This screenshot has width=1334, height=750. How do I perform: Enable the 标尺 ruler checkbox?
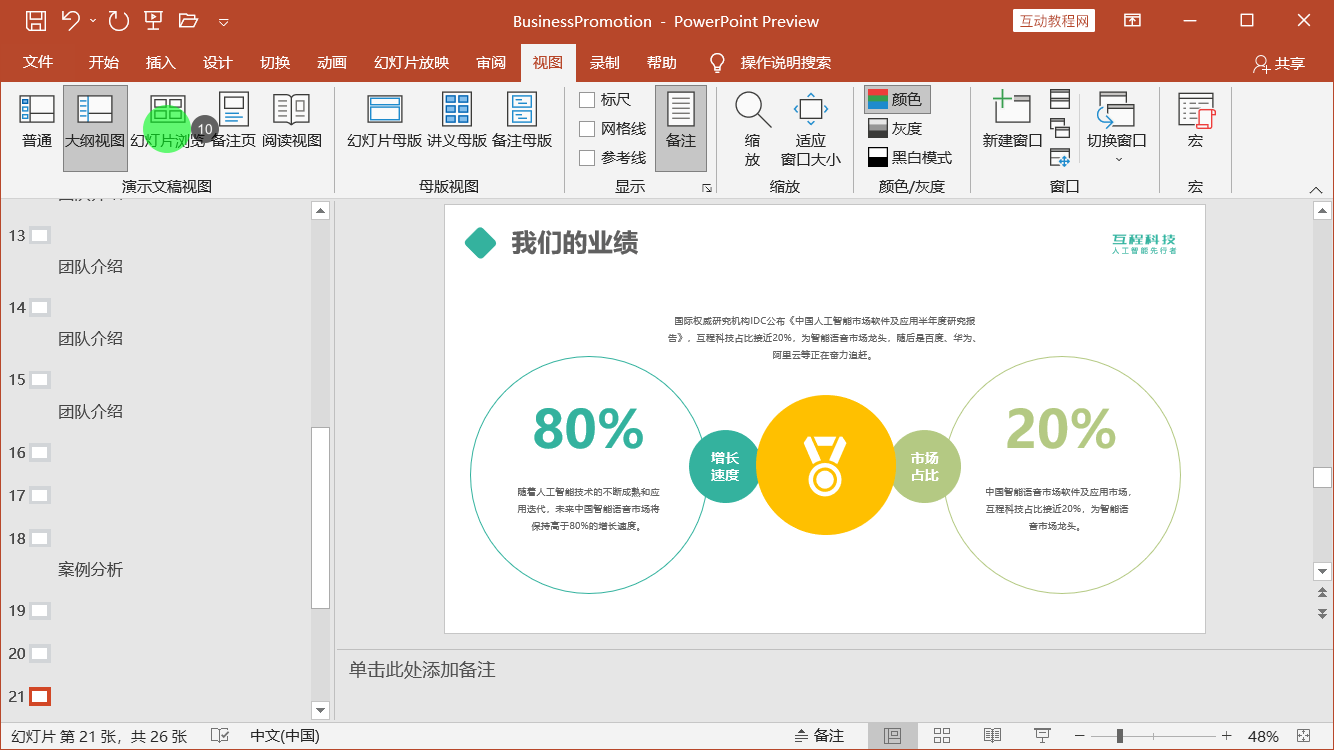pos(588,100)
